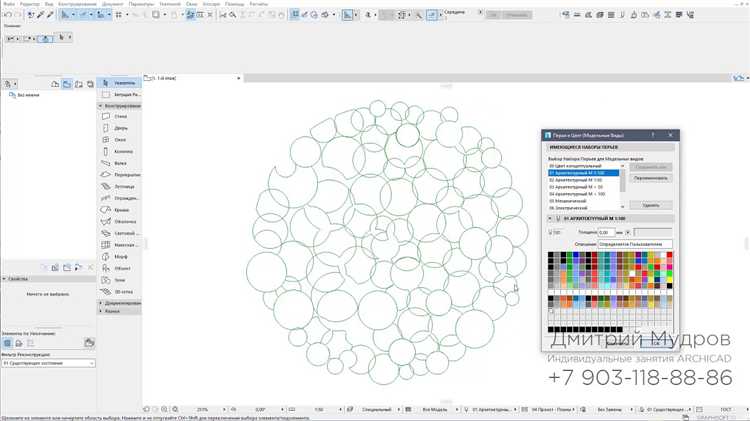
Task: Open Guide Lines dropdown arrow in toolbar
Action: pos(73,15)
